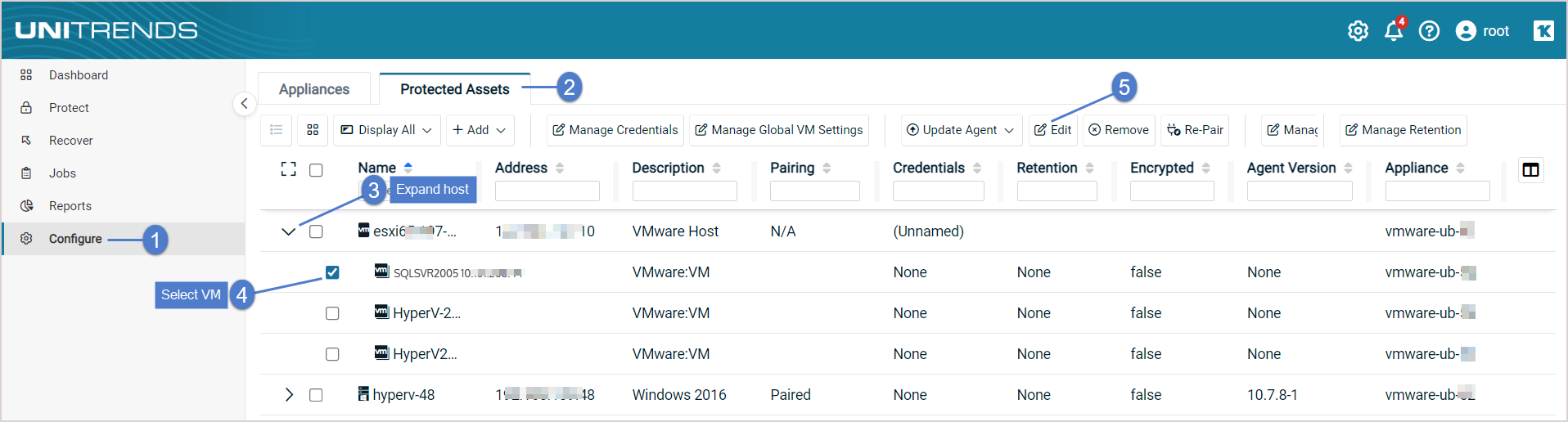This screenshot has height=422, width=1568.
Task: Go to Dashboard in sidebar
Action: click(79, 75)
